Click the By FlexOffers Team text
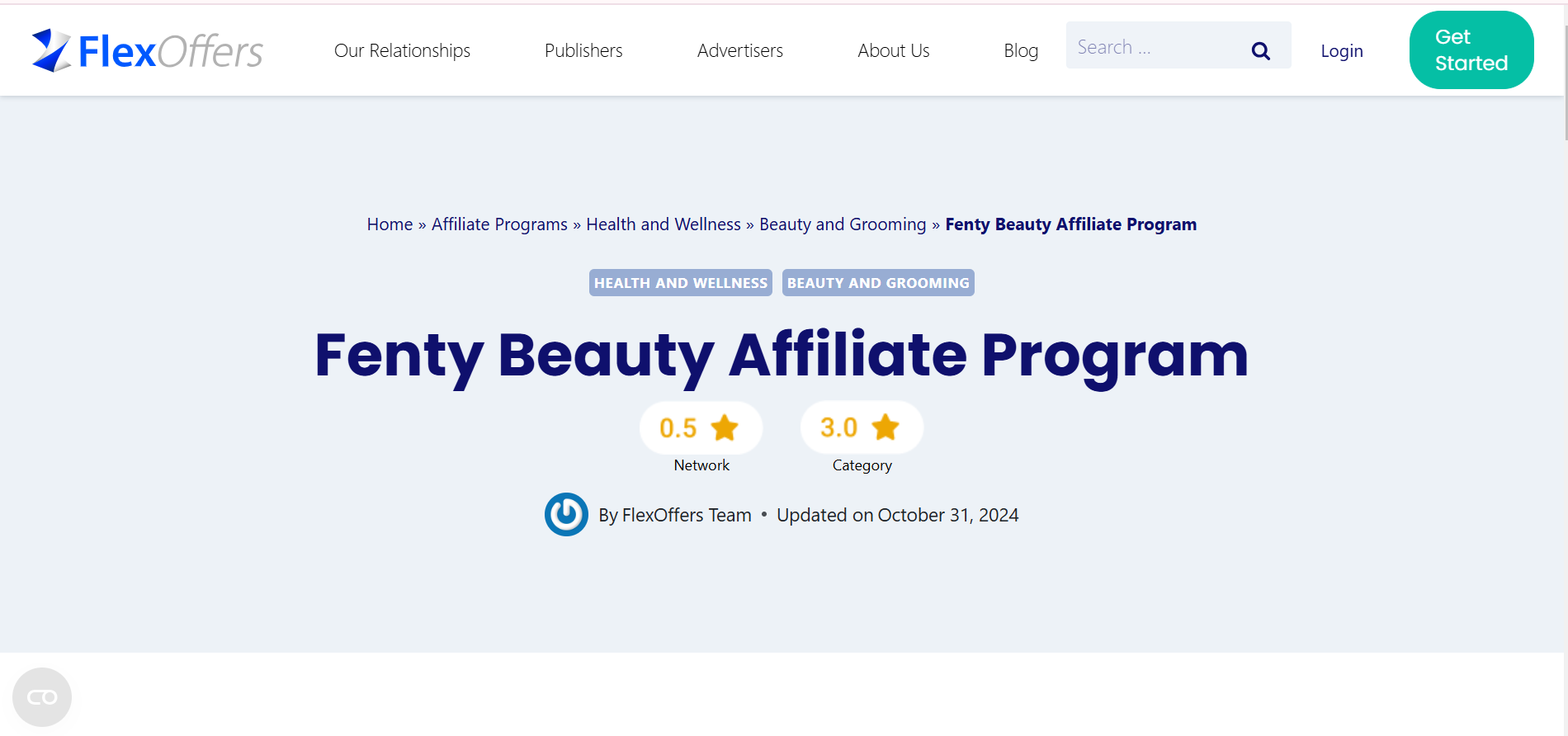This screenshot has height=736, width=1568. tap(675, 515)
